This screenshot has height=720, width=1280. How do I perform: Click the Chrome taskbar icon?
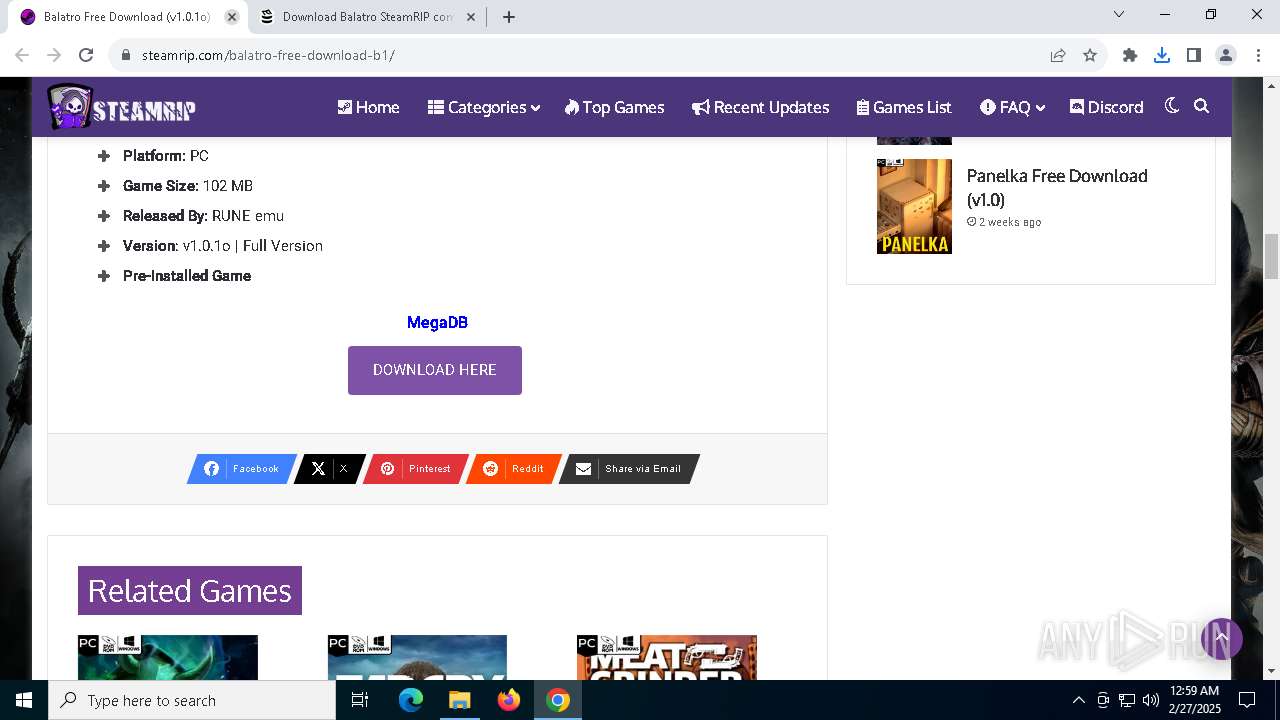point(558,700)
